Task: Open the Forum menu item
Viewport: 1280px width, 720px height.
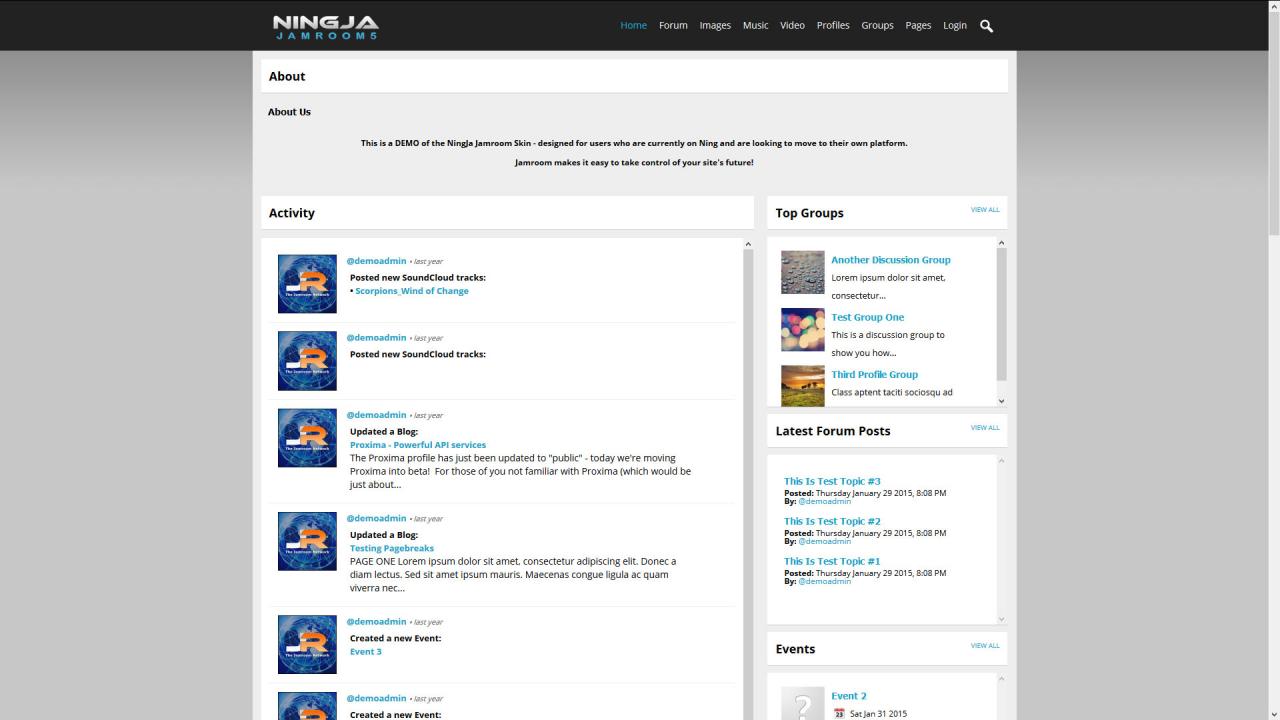Action: [673, 25]
